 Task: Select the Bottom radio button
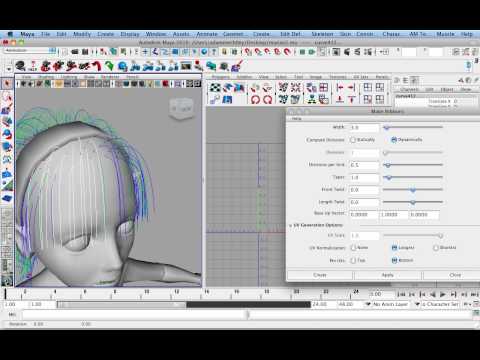(394, 260)
